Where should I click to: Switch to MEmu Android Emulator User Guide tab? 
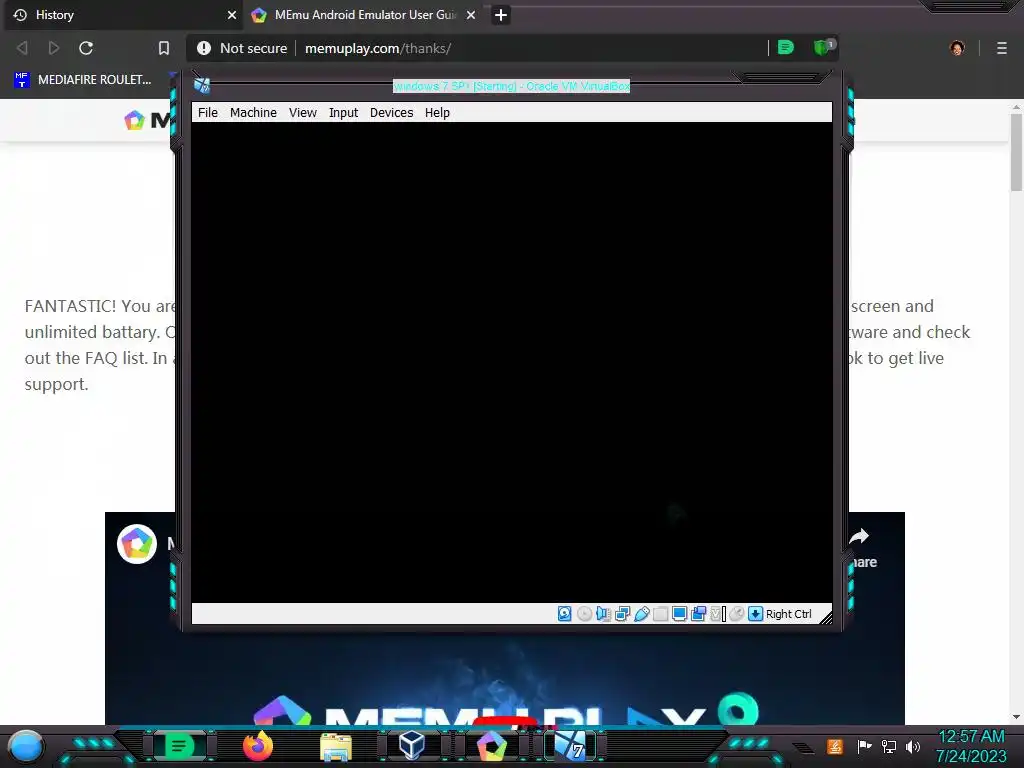click(364, 15)
